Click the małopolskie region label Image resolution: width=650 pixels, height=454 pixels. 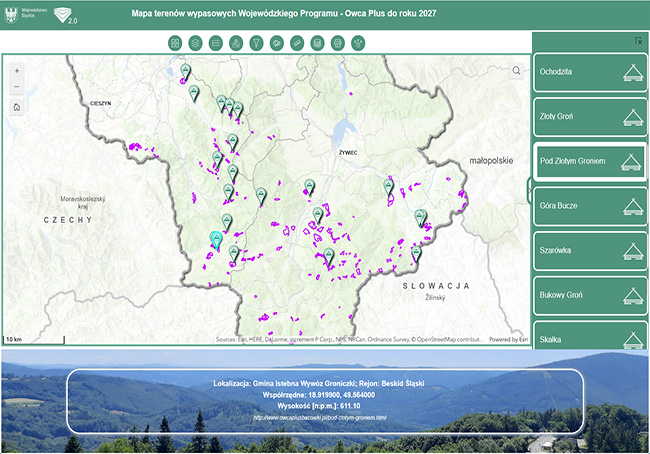click(x=491, y=160)
